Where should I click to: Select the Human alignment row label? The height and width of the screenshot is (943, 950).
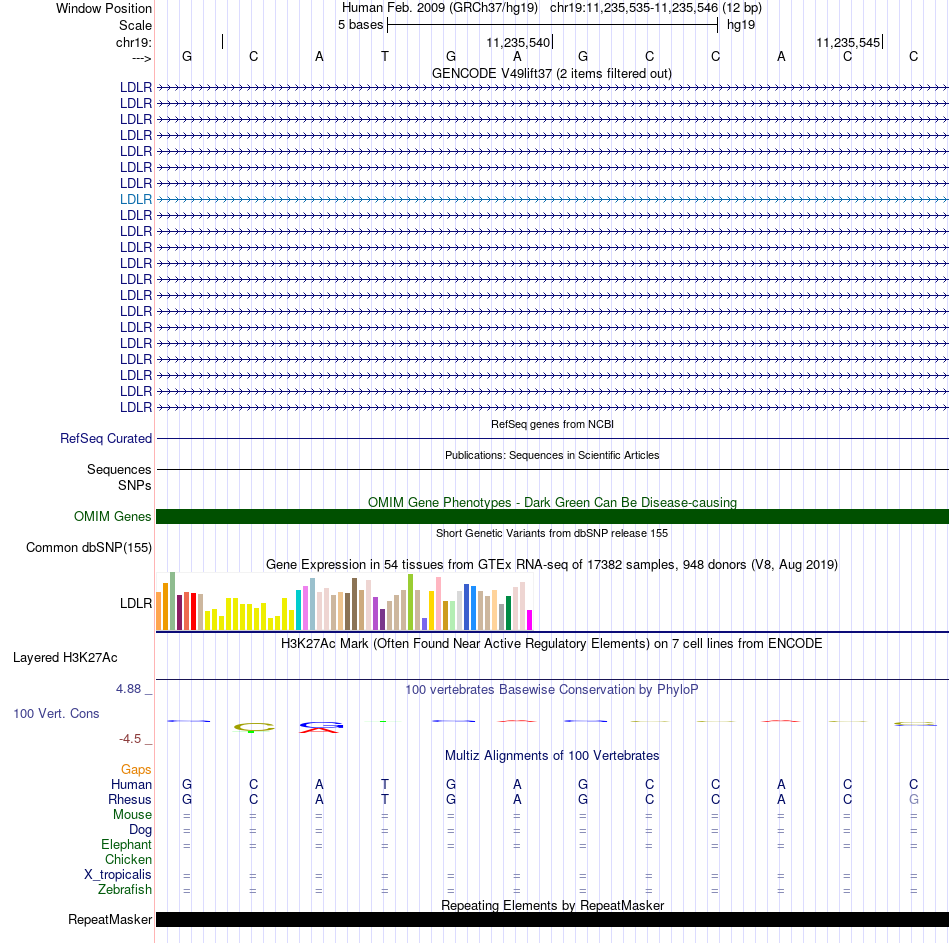click(x=131, y=784)
